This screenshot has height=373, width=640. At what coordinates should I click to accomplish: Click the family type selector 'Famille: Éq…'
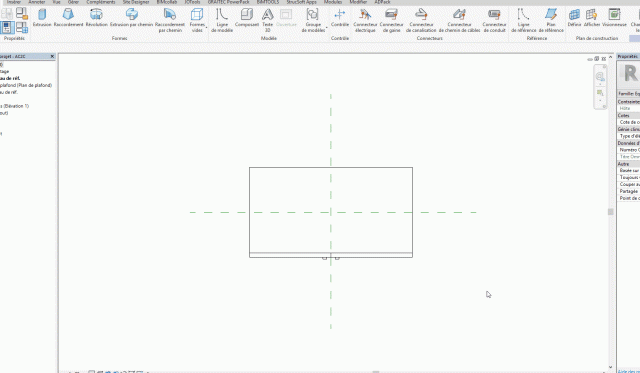629,94
